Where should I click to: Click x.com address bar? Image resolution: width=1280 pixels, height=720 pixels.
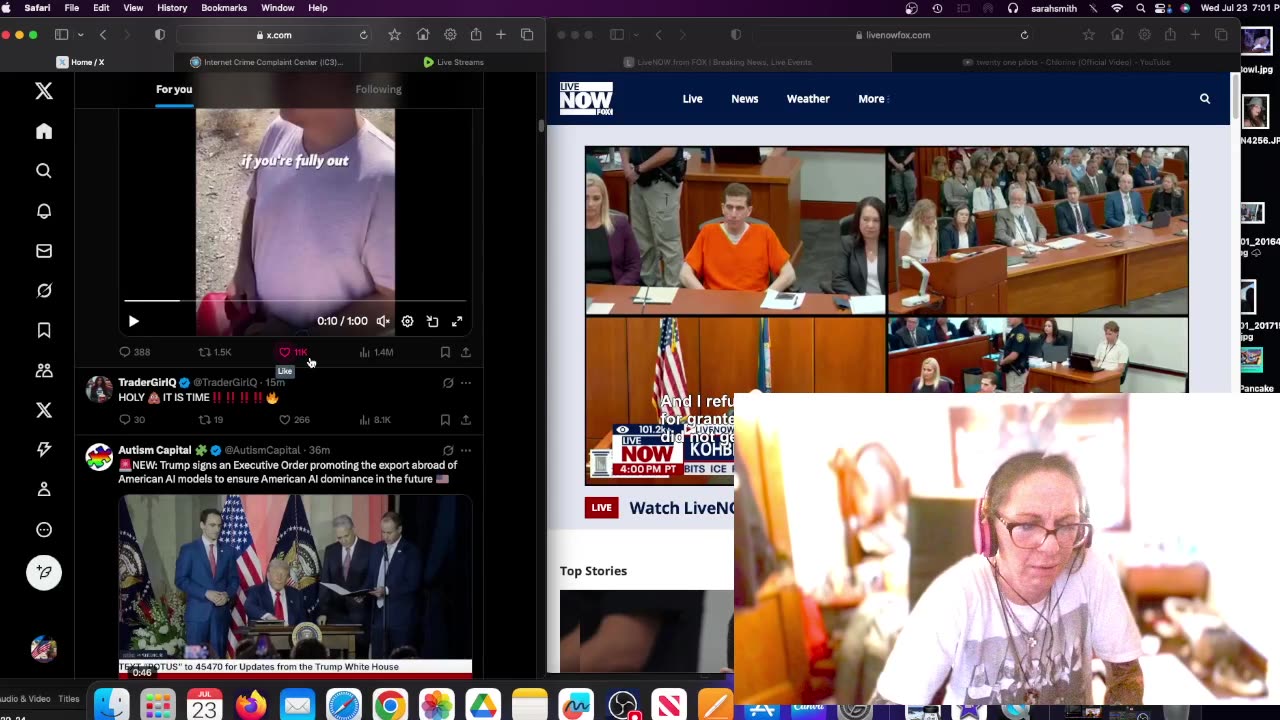point(273,35)
